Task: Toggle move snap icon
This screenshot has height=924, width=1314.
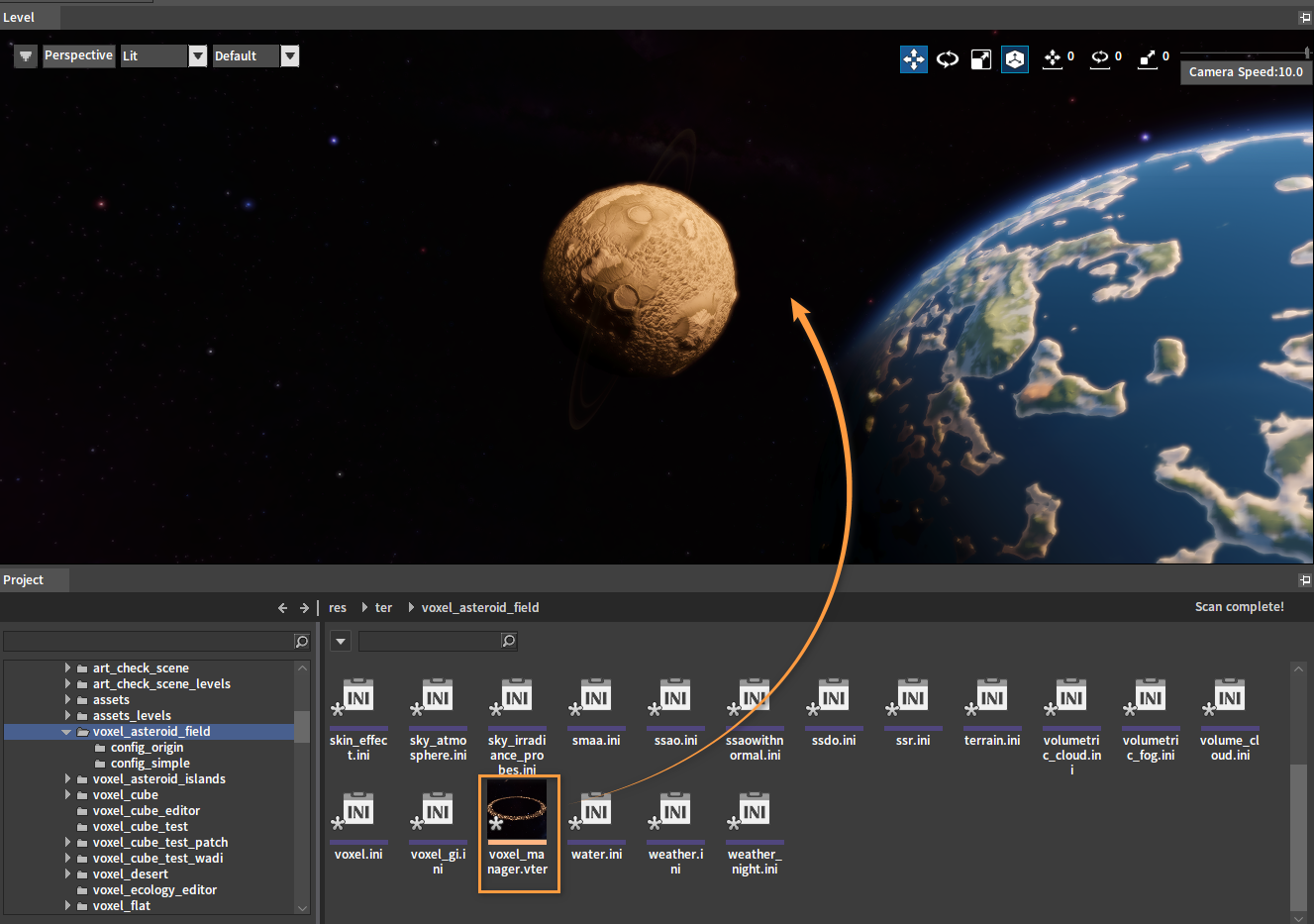Action: [x=1052, y=59]
